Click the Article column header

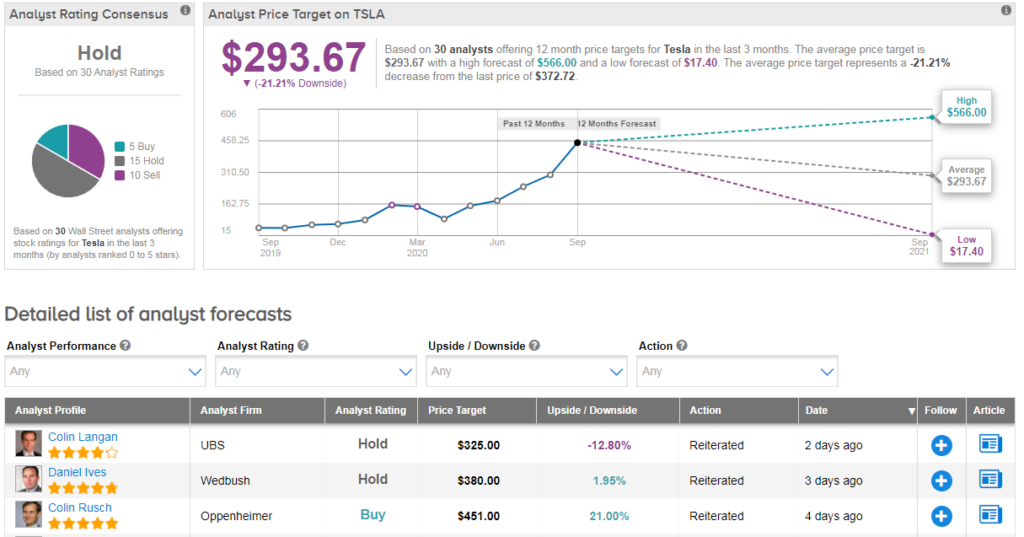(x=989, y=410)
